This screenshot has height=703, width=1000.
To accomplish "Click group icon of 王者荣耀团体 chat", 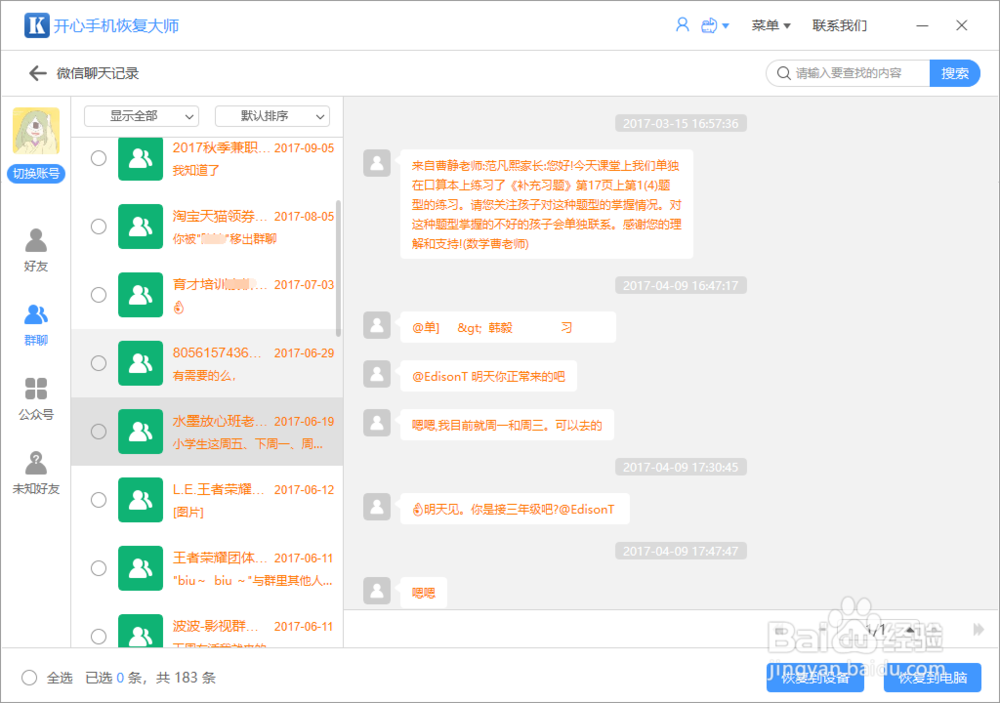I will tap(140, 568).
